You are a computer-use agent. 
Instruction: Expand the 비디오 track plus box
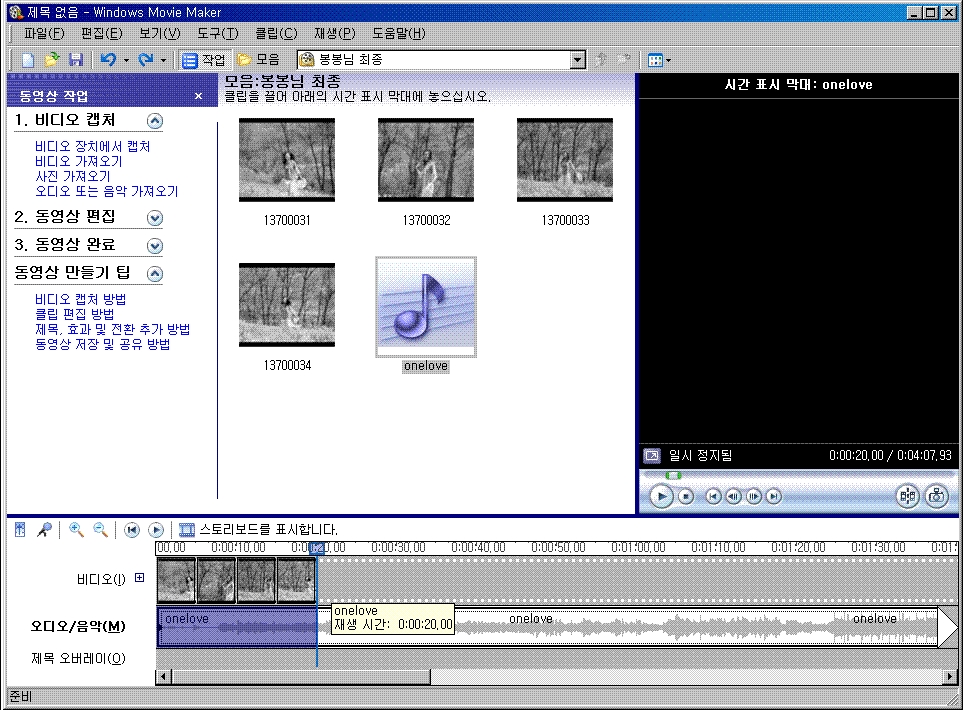coord(139,578)
